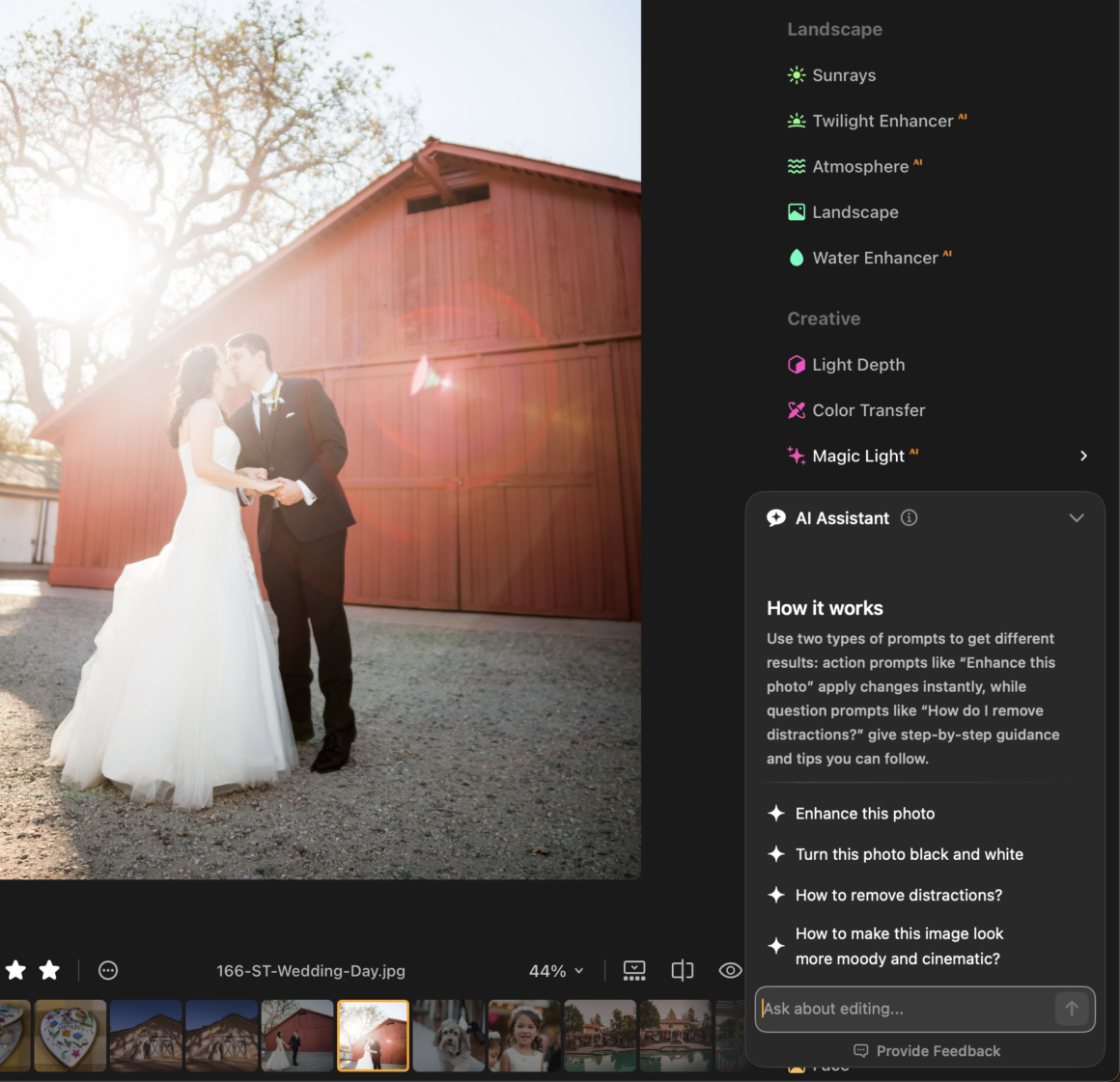Image resolution: width=1120 pixels, height=1082 pixels.
Task: Click the 'Ask about editing' input field
Action: tap(903, 1009)
